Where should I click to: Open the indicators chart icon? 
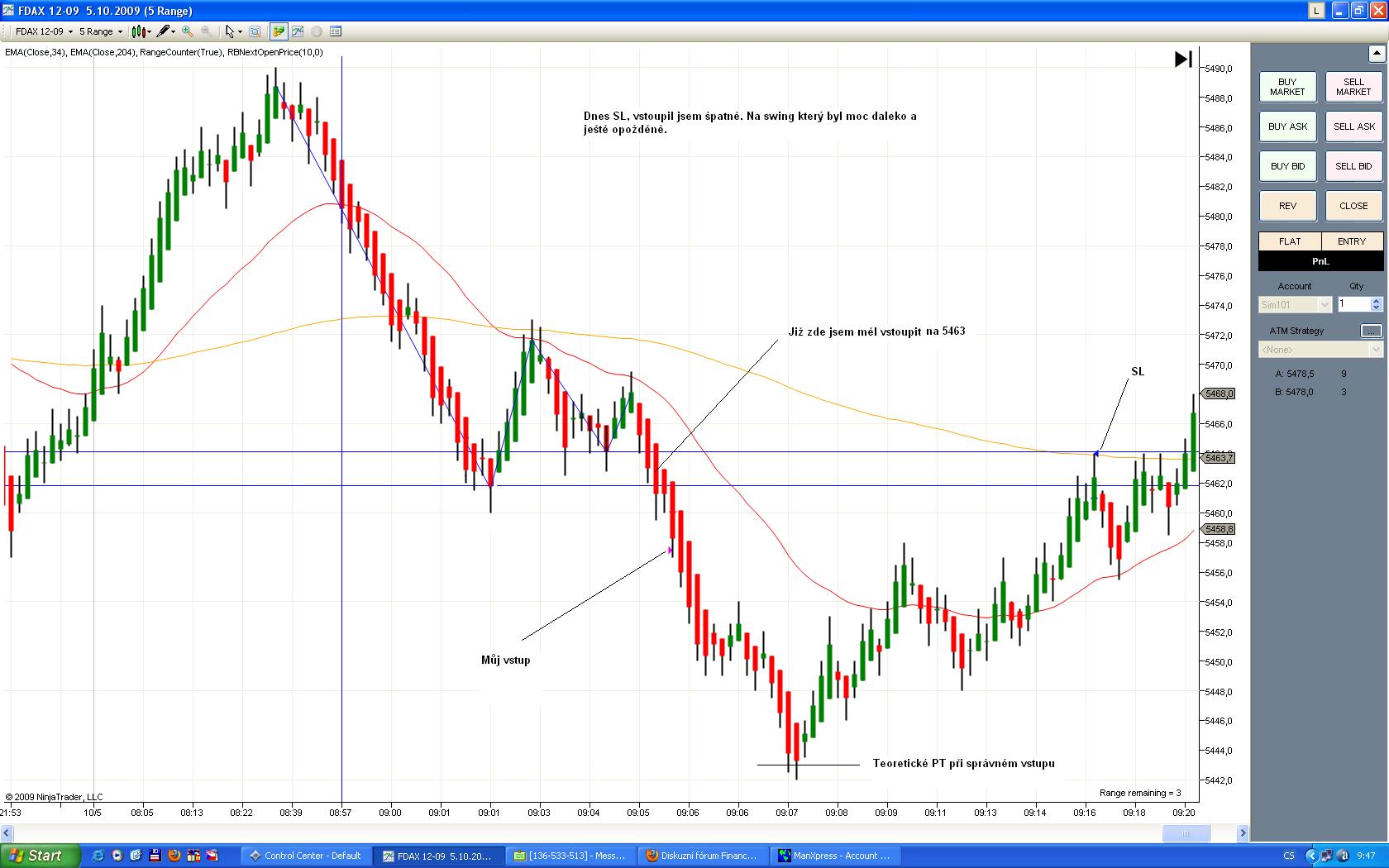click(298, 31)
